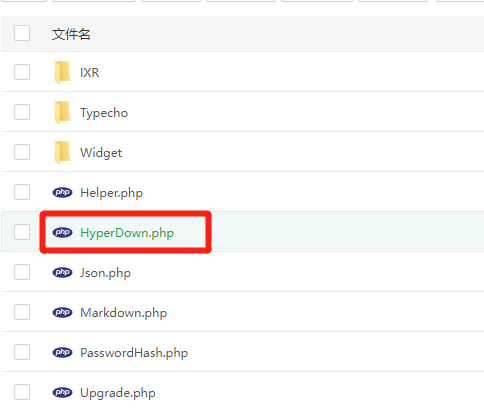Click the PHP icon beside Json.php
484x411 pixels.
click(x=62, y=272)
